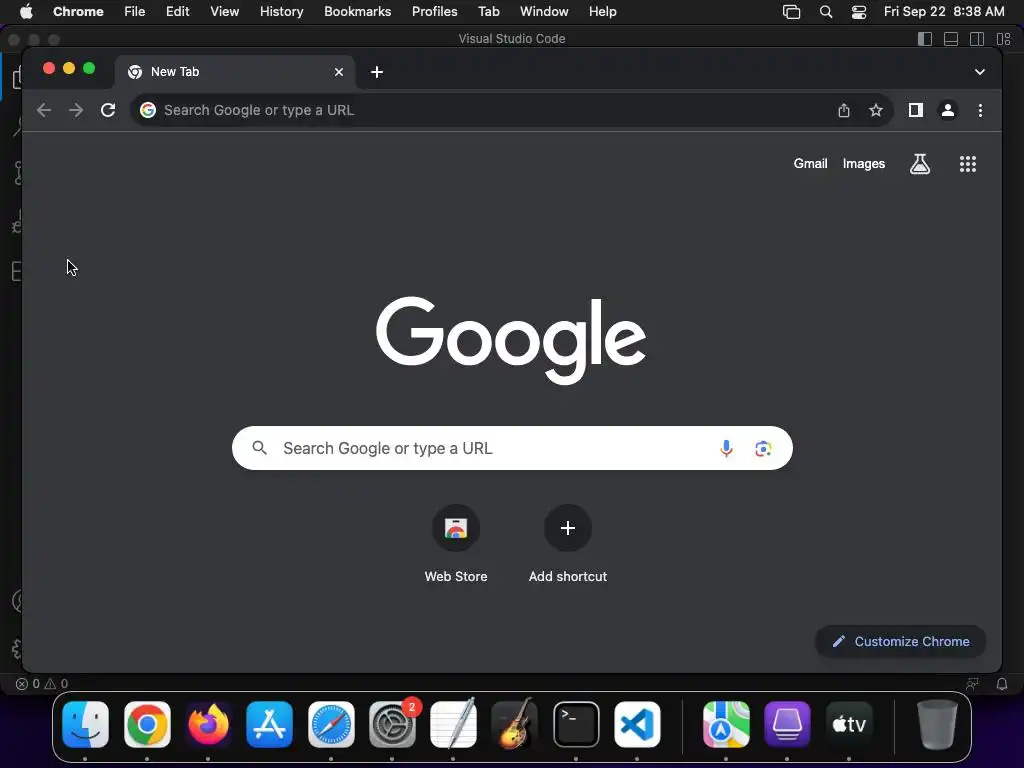Reload the page in Chrome
The image size is (1024, 768).
108,110
